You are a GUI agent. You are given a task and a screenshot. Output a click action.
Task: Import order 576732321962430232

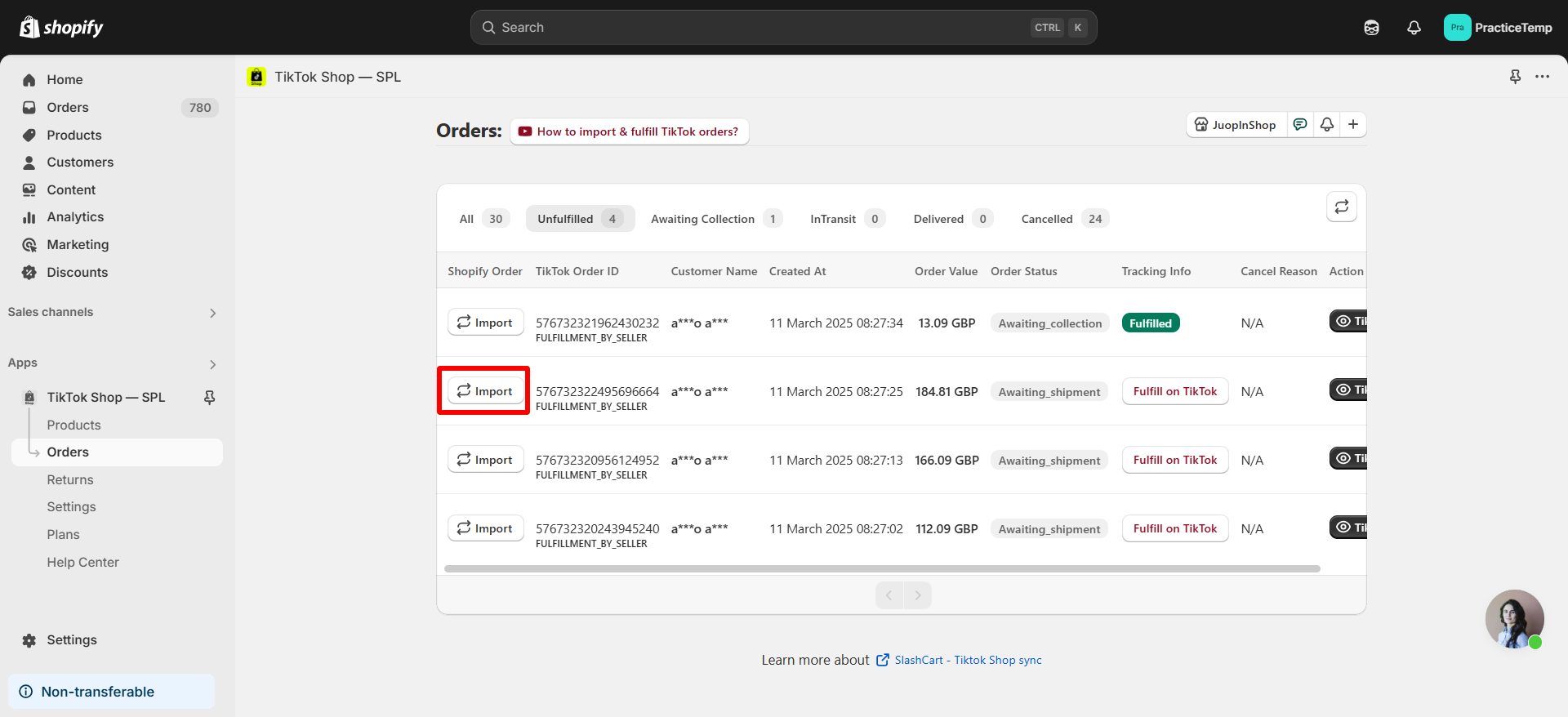pos(485,323)
